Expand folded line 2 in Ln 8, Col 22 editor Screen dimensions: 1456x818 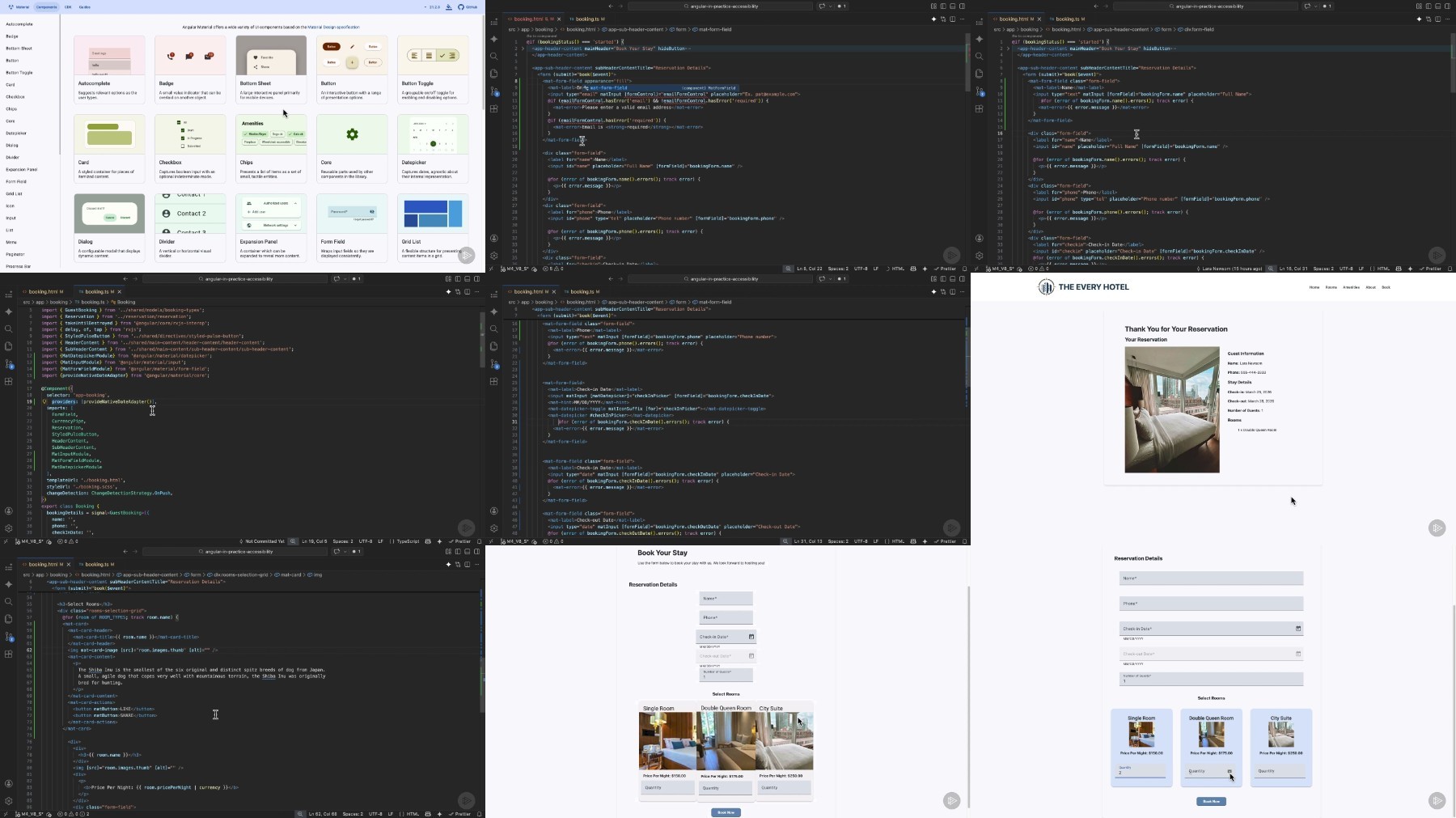click(x=523, y=49)
